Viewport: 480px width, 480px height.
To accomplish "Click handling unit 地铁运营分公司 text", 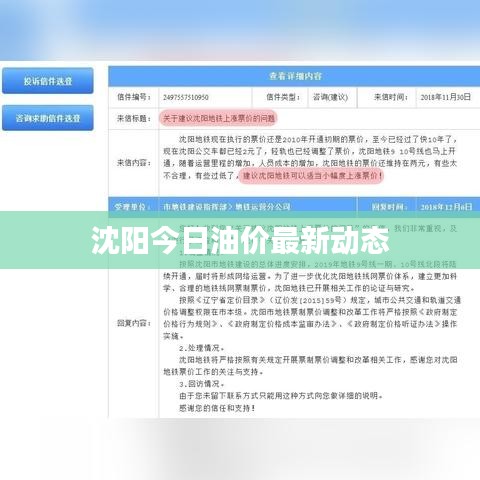I will coord(263,207).
